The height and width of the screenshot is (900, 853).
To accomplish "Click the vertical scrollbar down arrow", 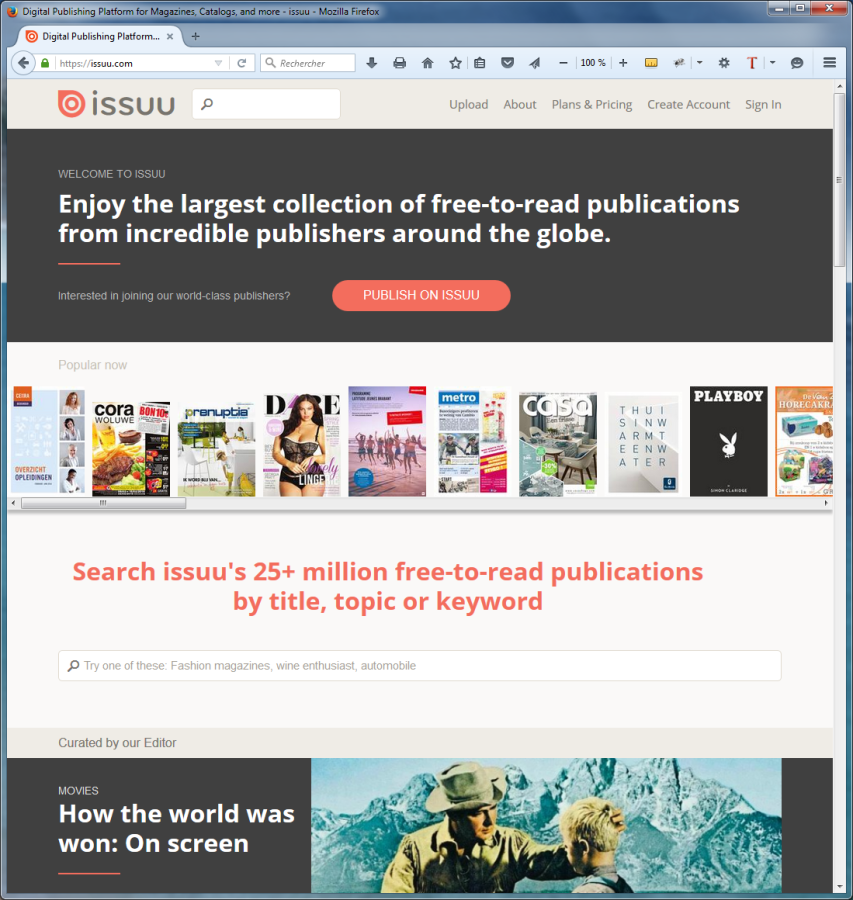I will (839, 887).
